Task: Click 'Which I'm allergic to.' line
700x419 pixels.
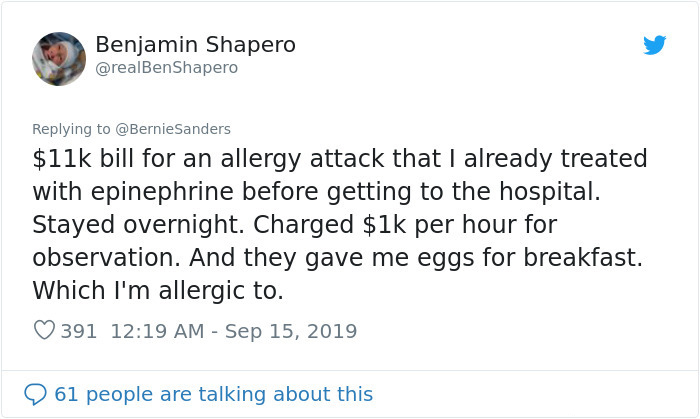Action: (x=158, y=290)
